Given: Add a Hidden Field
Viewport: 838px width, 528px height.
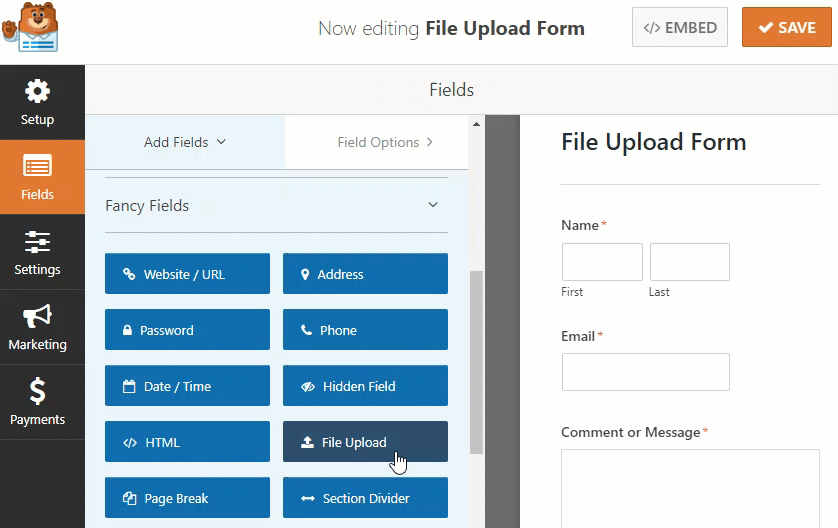Looking at the screenshot, I should tap(366, 386).
